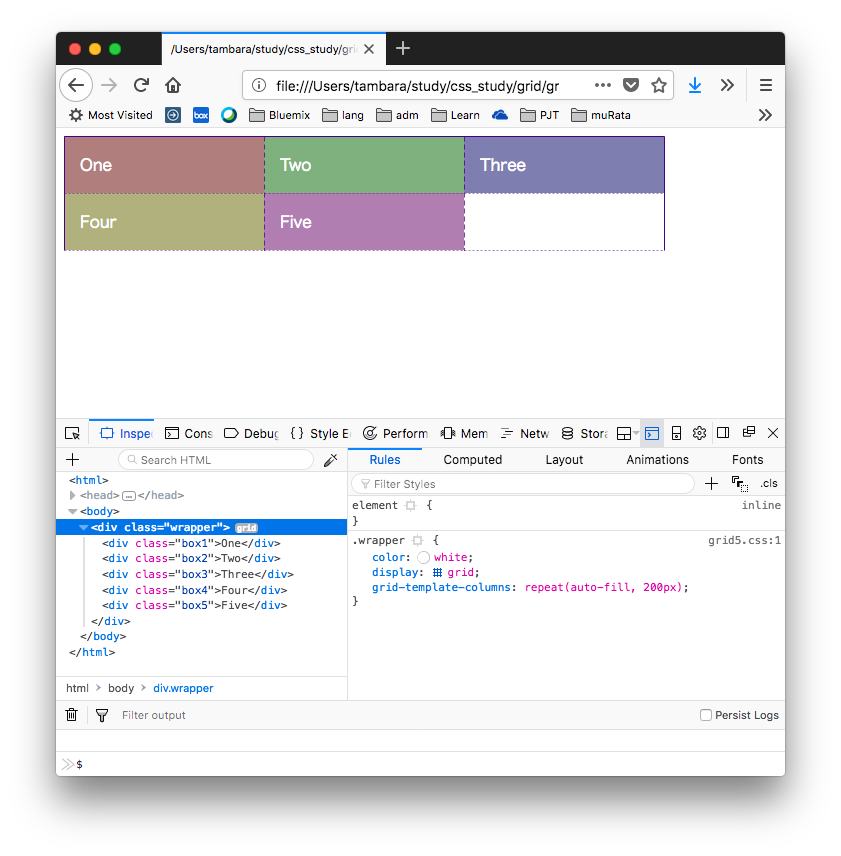Show more toolbar items overflow chevron

(x=727, y=85)
